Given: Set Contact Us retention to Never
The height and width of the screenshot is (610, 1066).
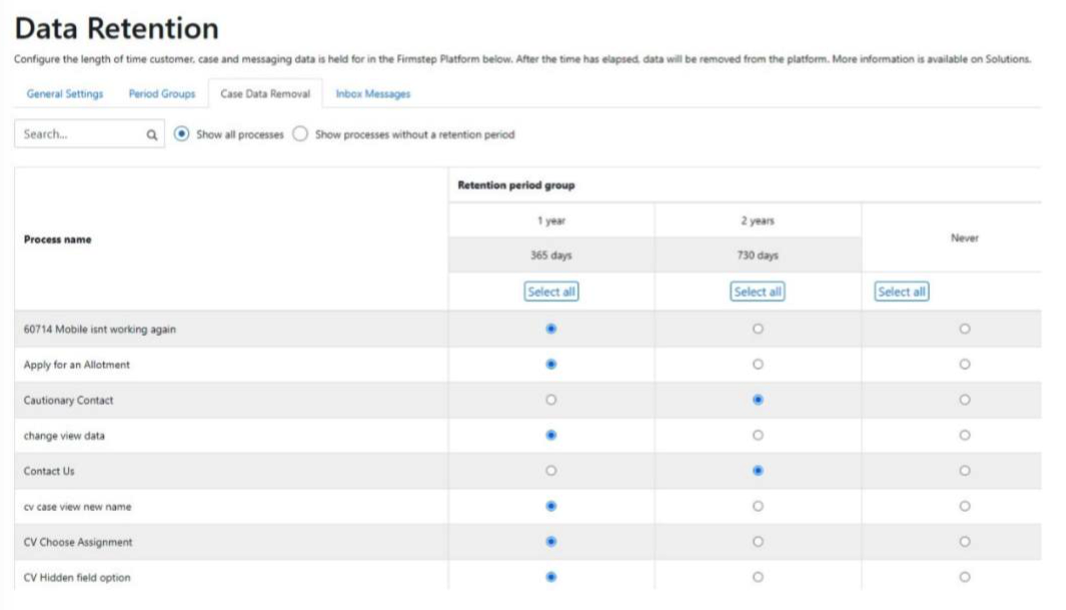Looking at the screenshot, I should (x=964, y=471).
